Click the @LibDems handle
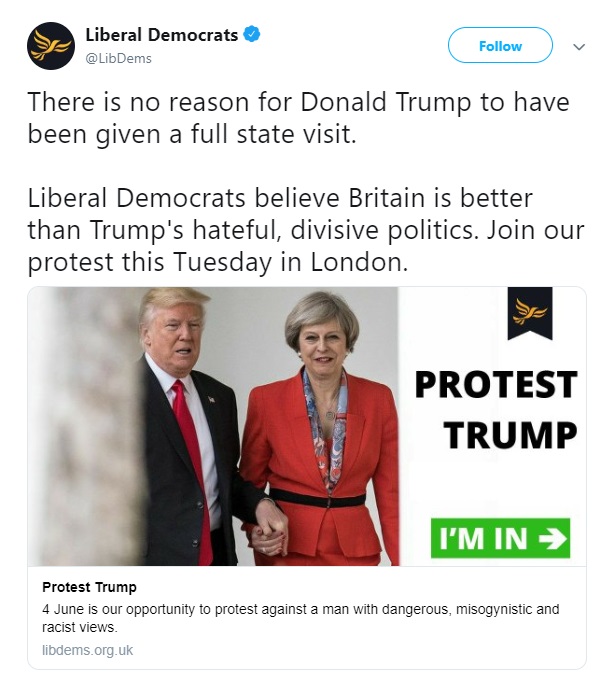 [118, 58]
